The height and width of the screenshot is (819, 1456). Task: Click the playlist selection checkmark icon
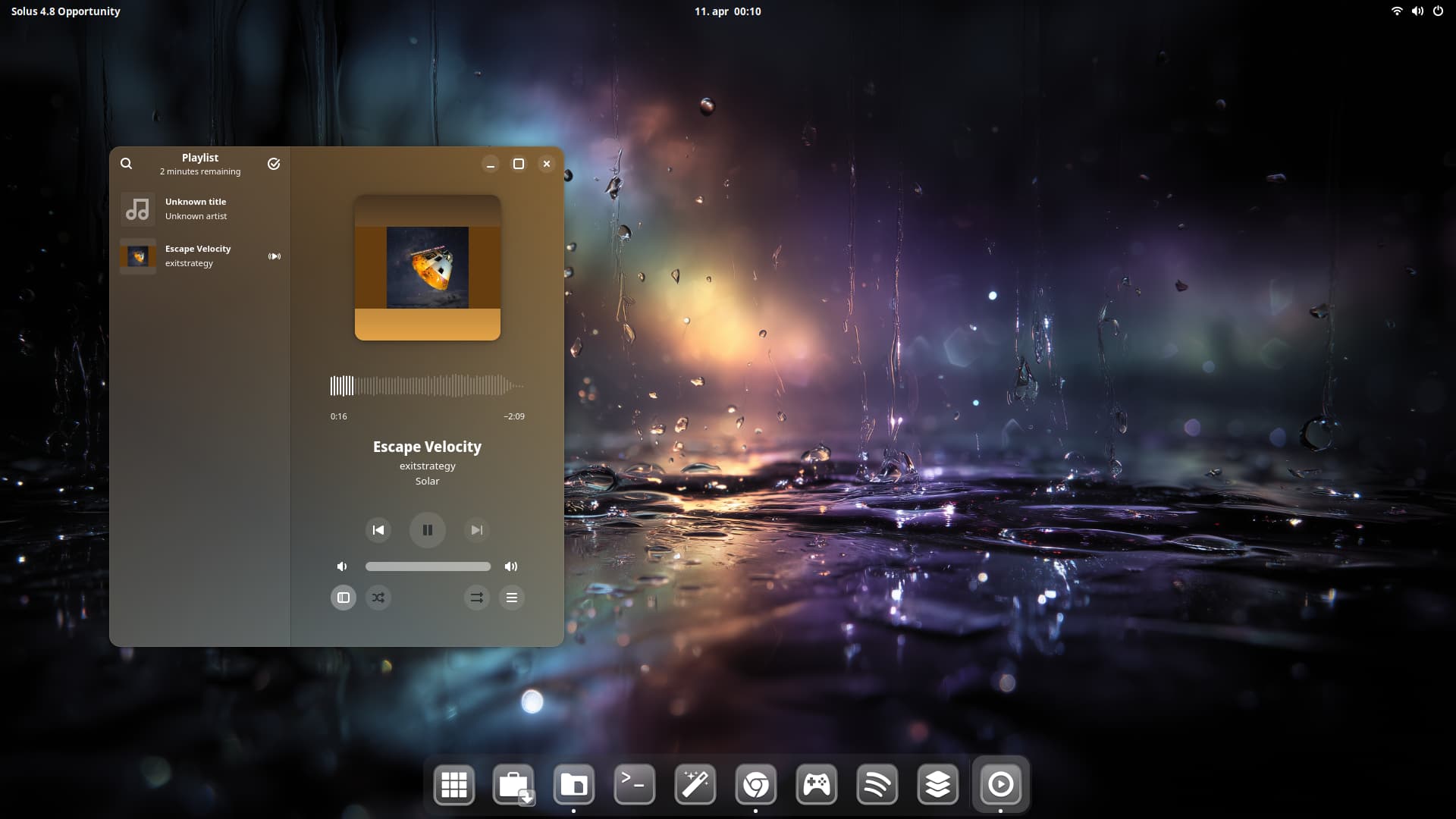click(274, 164)
